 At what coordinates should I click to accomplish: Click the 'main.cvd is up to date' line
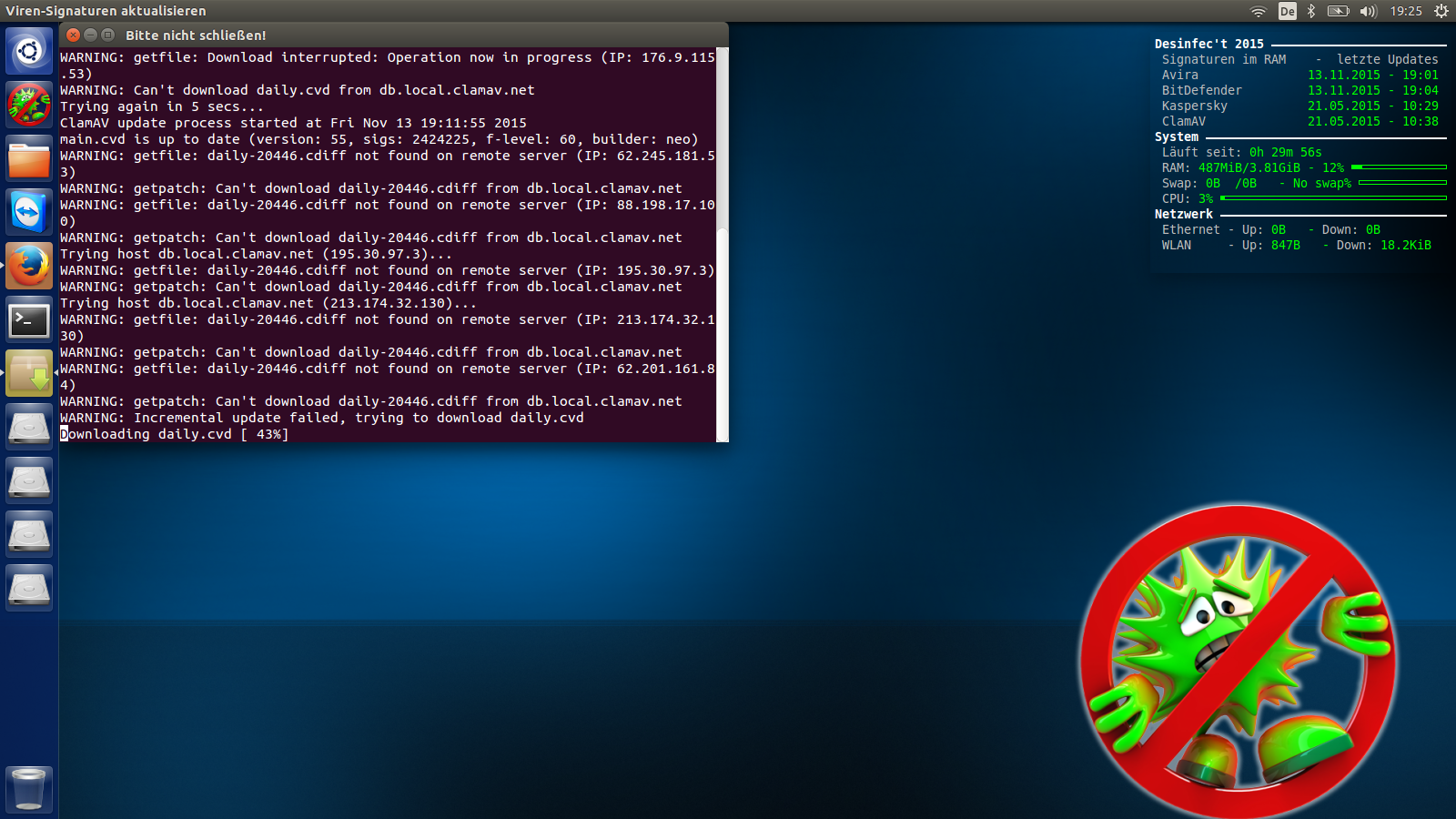379,139
